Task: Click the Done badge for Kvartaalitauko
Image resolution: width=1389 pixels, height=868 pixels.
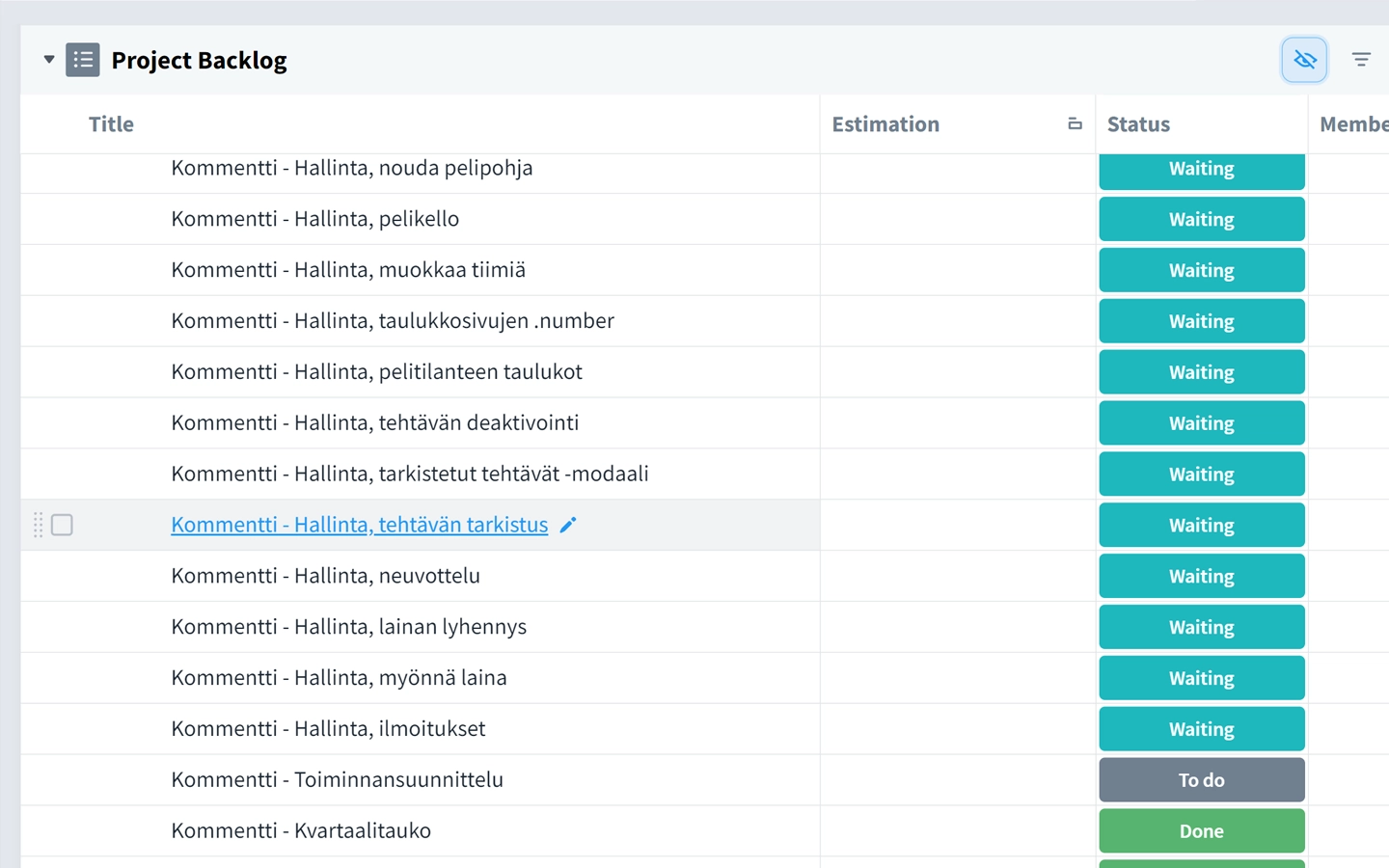Action: pyautogui.click(x=1201, y=830)
